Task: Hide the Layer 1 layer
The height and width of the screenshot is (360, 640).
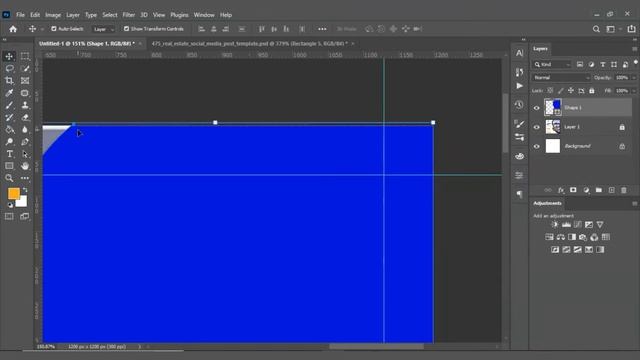Action: (536, 127)
